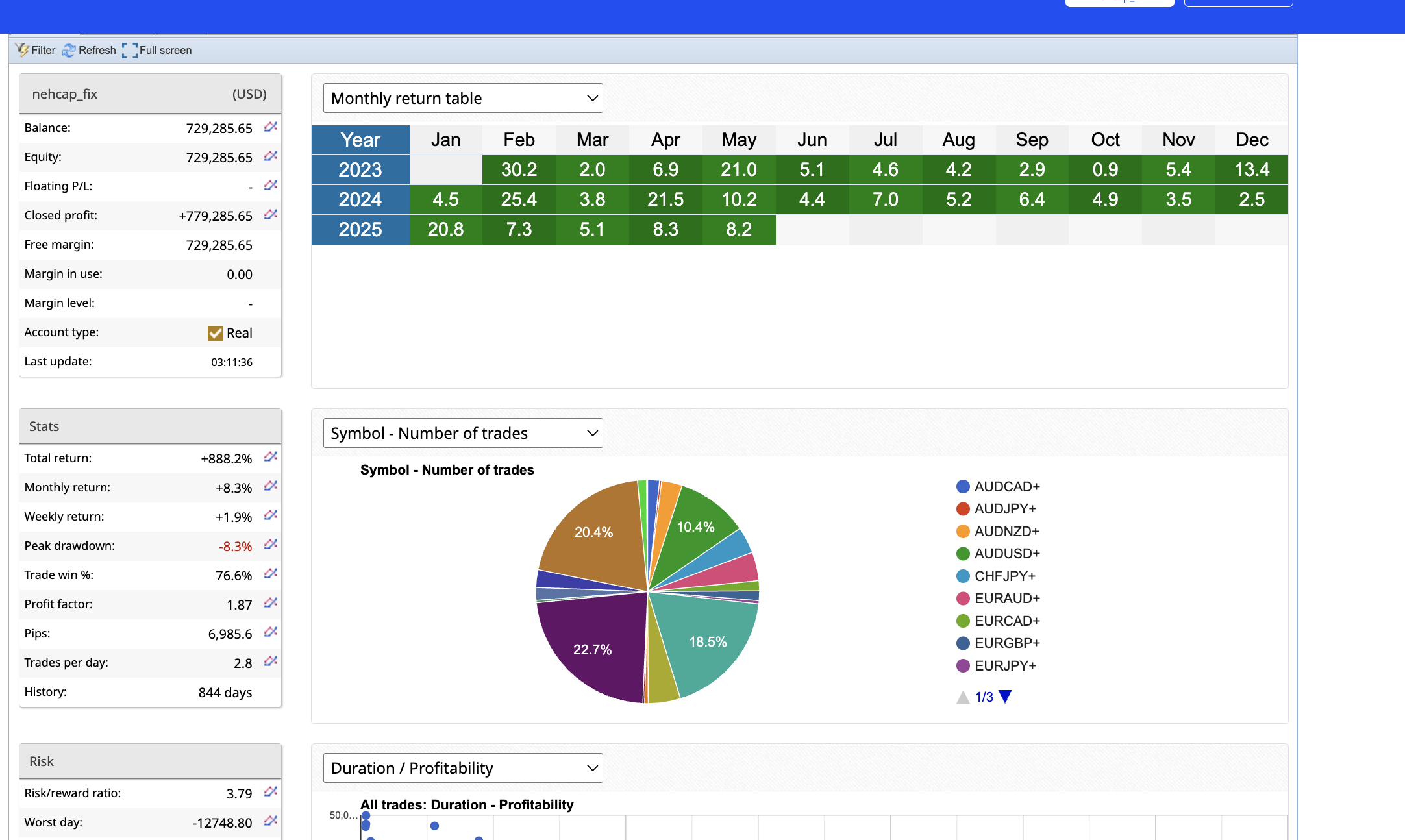Viewport: 1405px width, 840px height.
Task: Toggle the Real account type checkbox
Action: click(x=216, y=333)
